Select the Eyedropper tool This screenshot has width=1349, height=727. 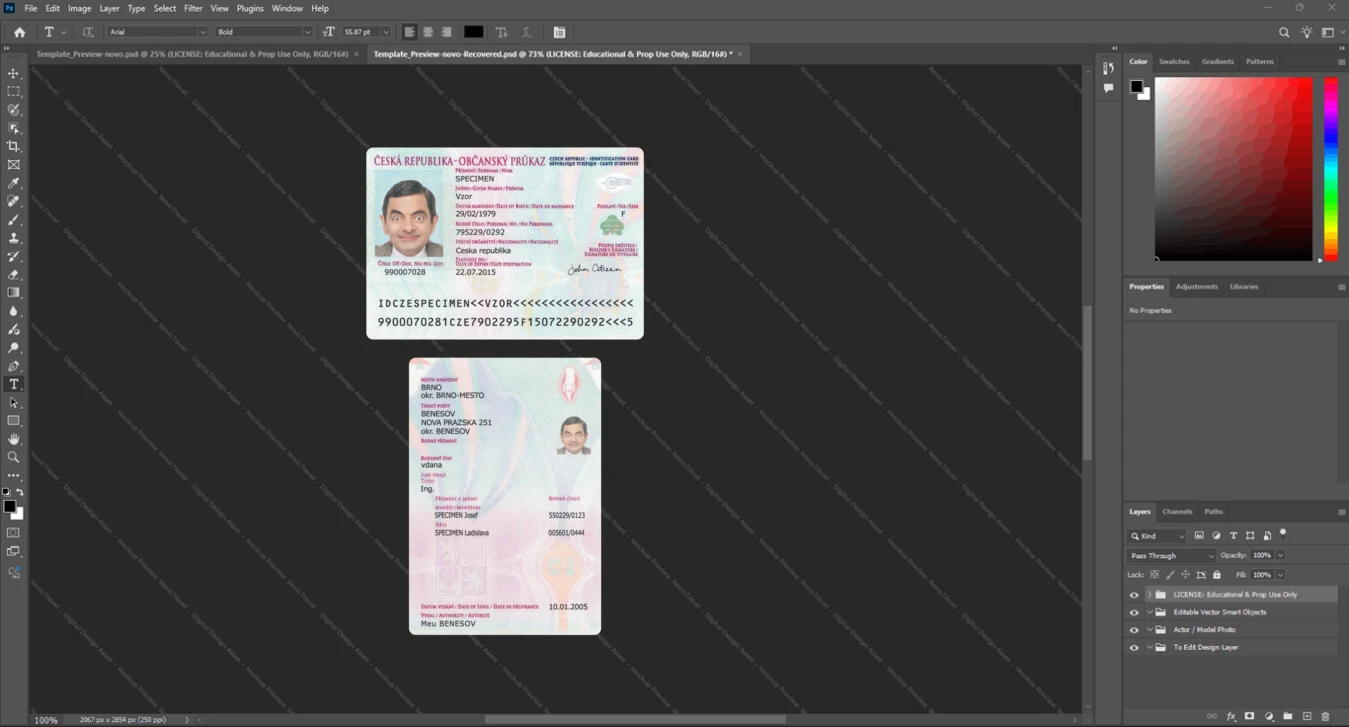[14, 183]
